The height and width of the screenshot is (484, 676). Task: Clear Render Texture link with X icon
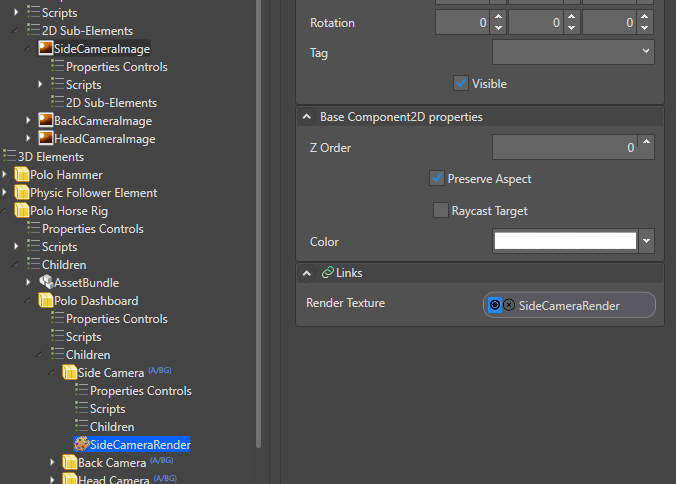click(x=509, y=305)
